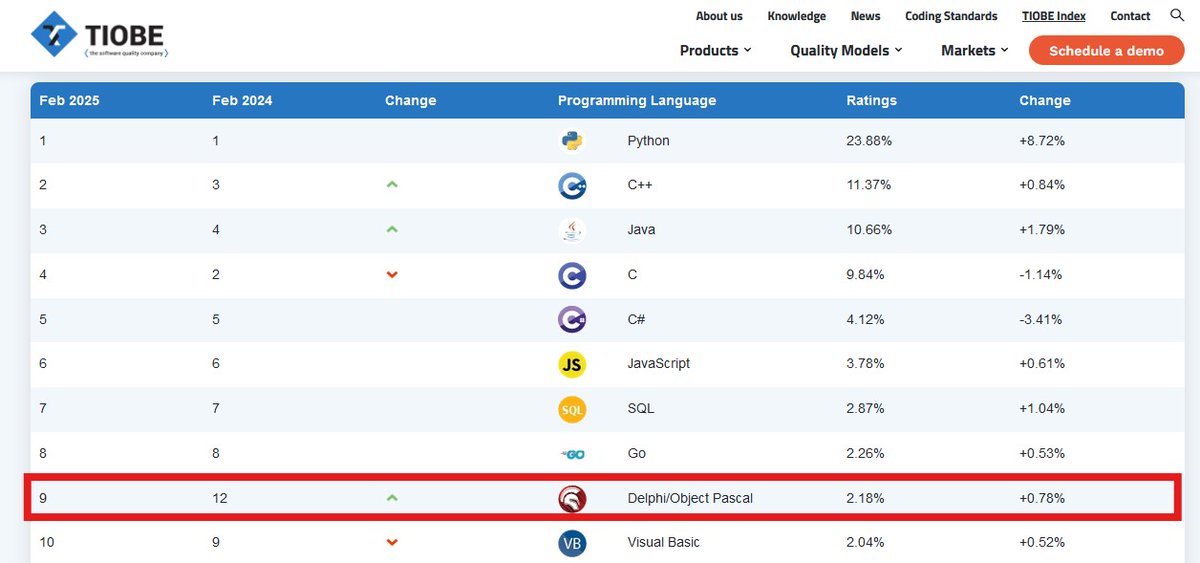
Task: Click the C# language name
Action: pos(636,319)
